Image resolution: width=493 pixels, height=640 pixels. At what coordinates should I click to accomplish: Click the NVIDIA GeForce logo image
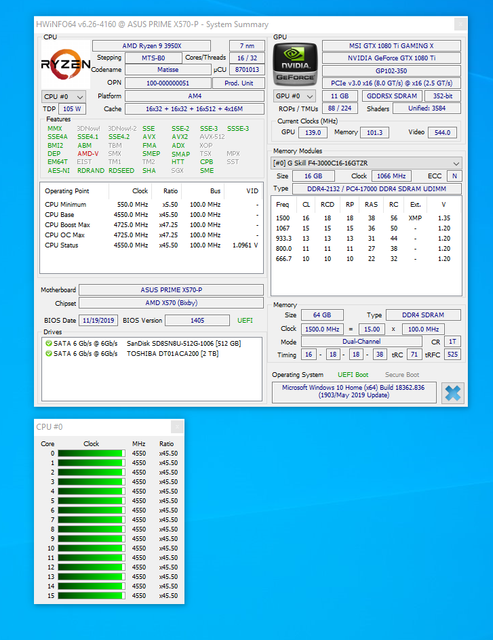coord(295,65)
